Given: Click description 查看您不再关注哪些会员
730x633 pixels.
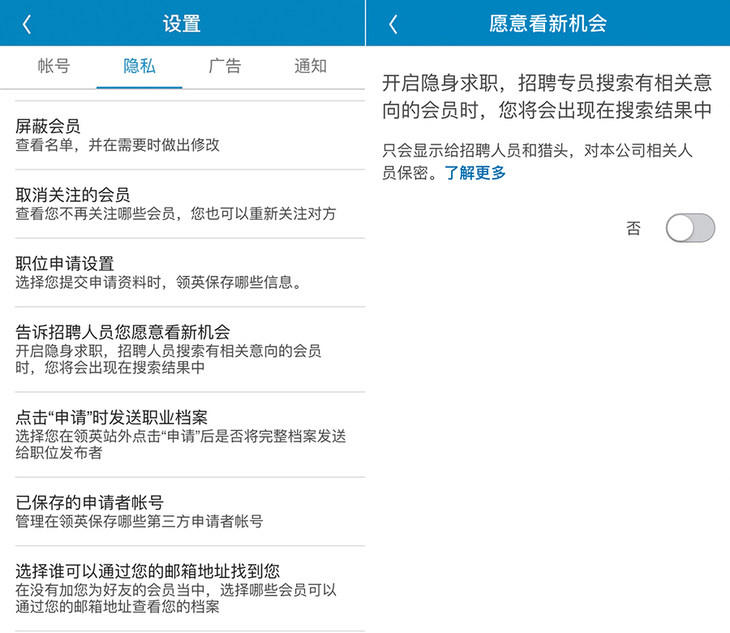Looking at the screenshot, I should (95, 214).
